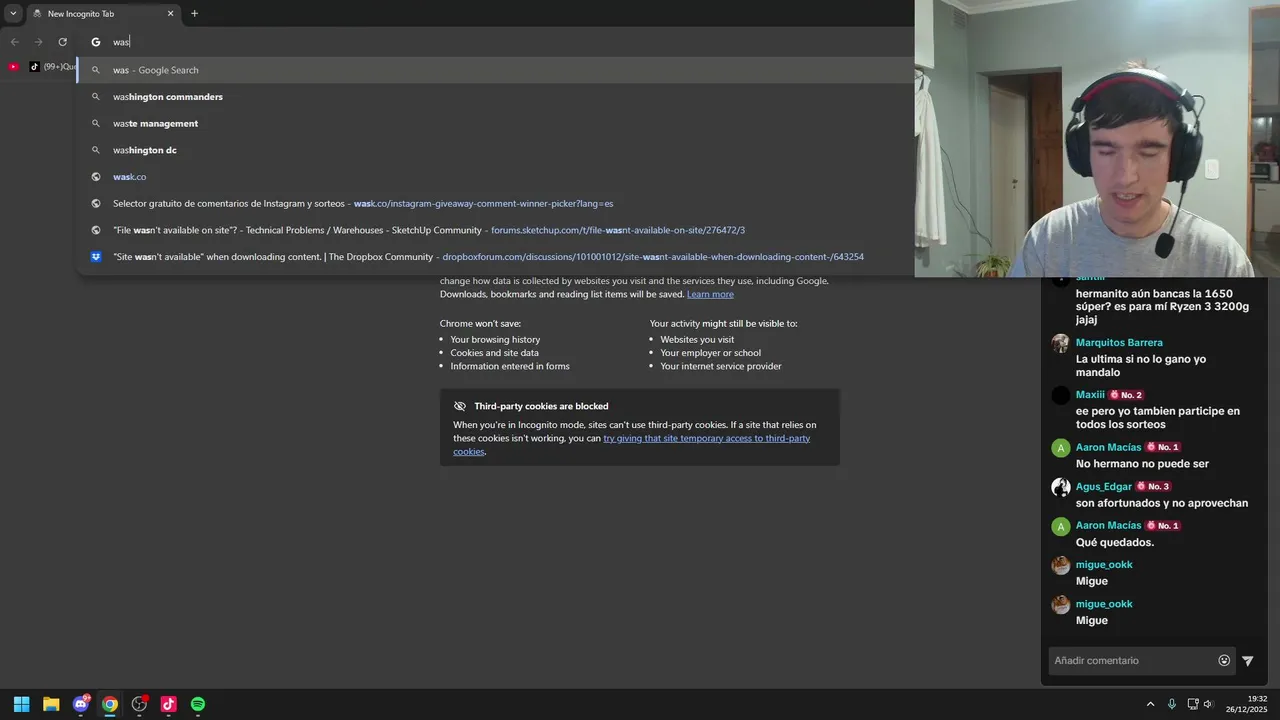Select the New Incognito Tab
1280x720 pixels.
(102, 14)
